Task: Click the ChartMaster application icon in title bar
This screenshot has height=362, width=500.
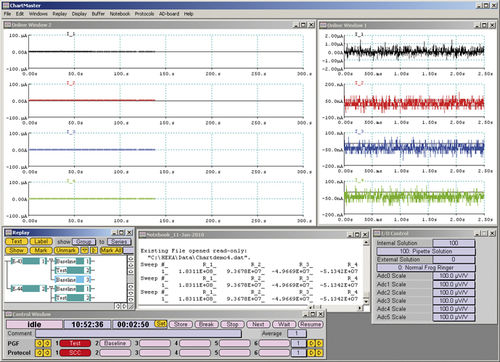Action: point(5,5)
